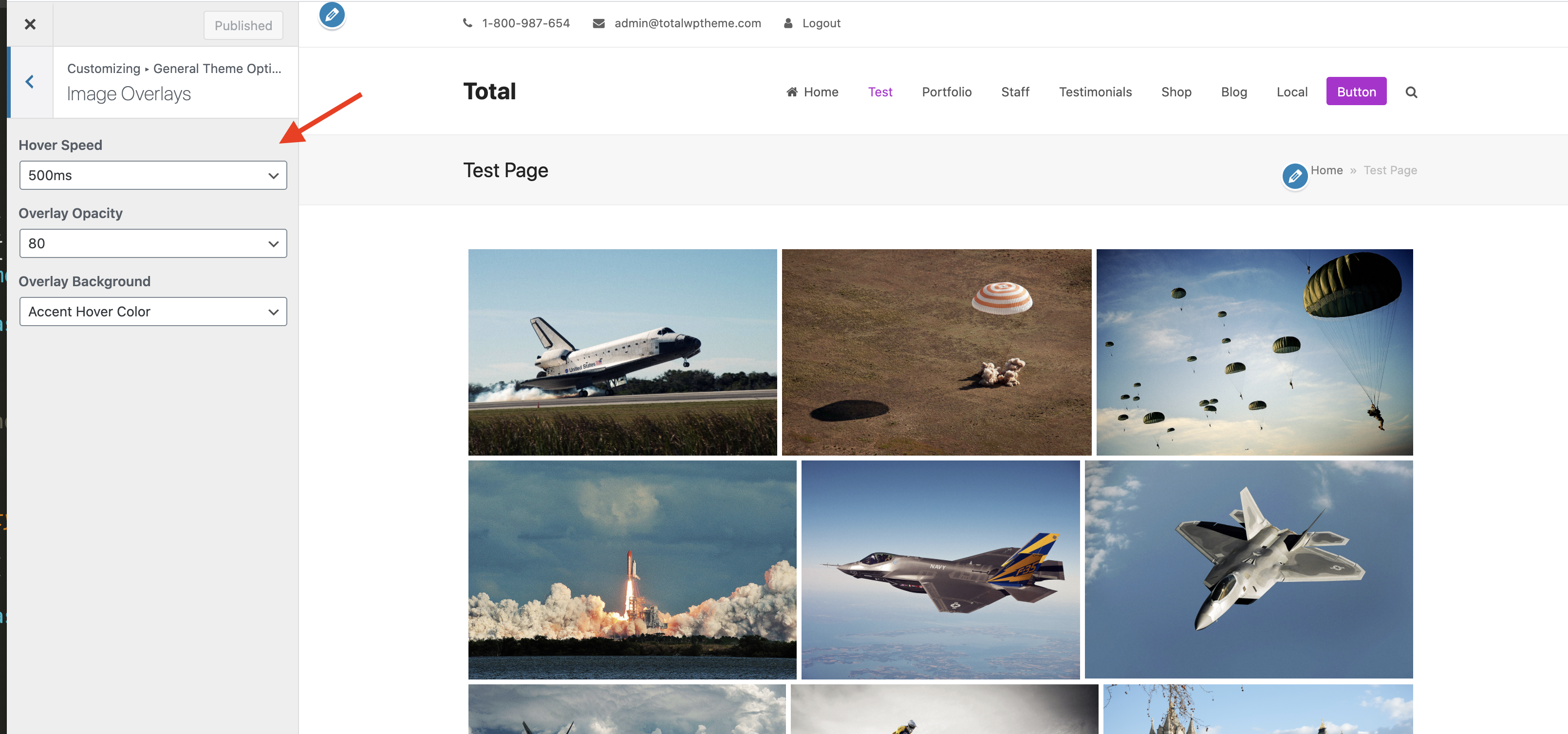Open the Portfolio menu item
Viewport: 1568px width, 734px height.
point(947,92)
